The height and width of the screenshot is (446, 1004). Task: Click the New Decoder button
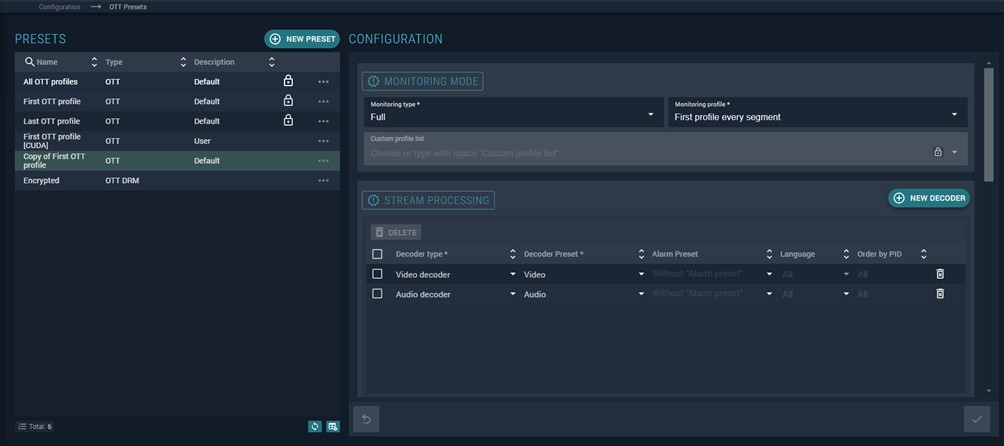(929, 198)
